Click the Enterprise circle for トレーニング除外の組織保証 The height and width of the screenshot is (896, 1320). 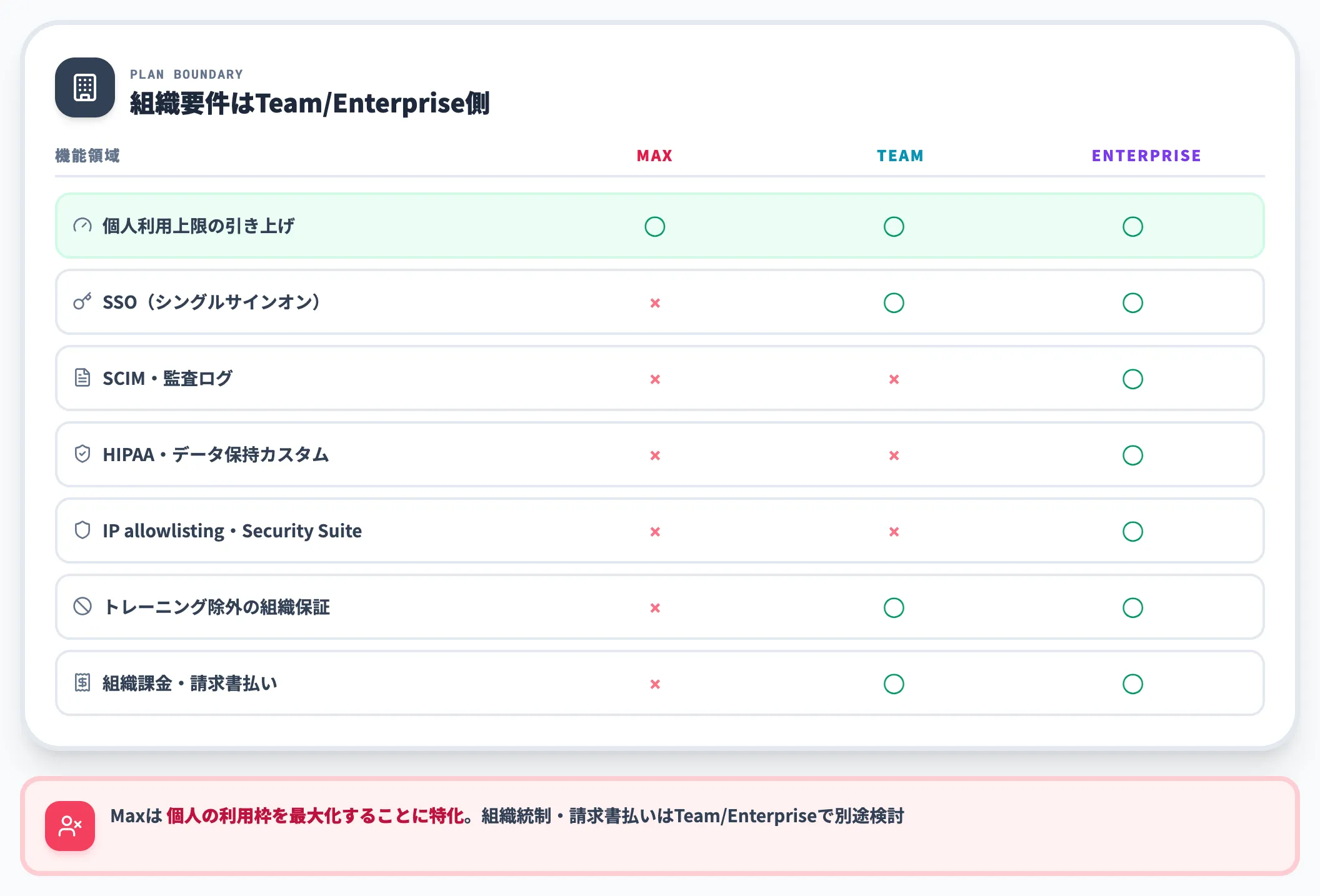(x=1132, y=608)
